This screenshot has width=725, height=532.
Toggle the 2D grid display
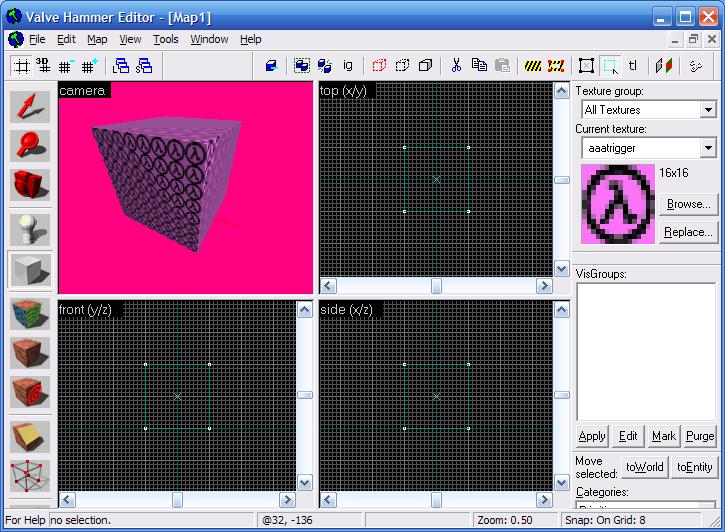(21, 66)
